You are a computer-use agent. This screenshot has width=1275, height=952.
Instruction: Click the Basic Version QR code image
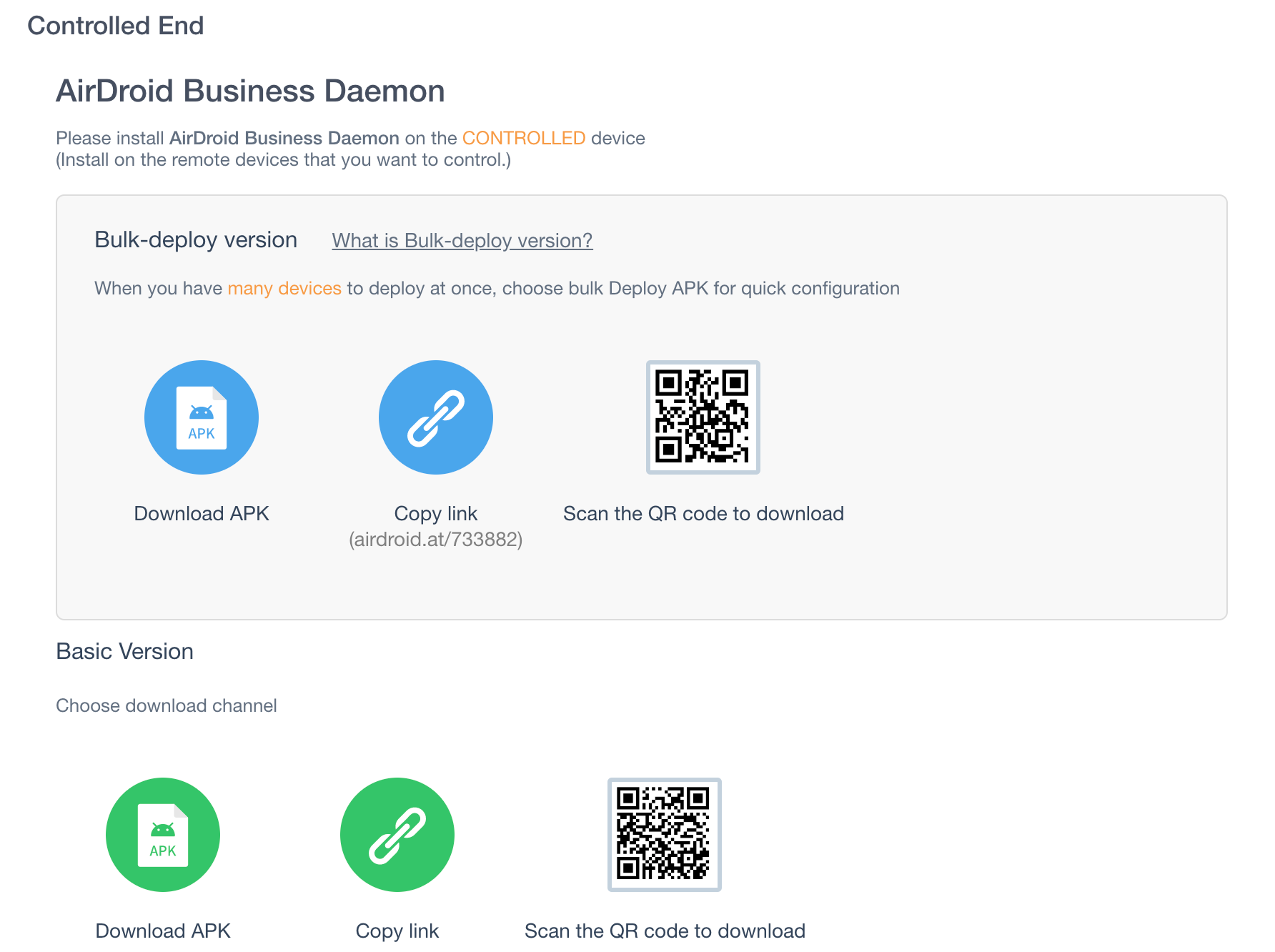[663, 834]
